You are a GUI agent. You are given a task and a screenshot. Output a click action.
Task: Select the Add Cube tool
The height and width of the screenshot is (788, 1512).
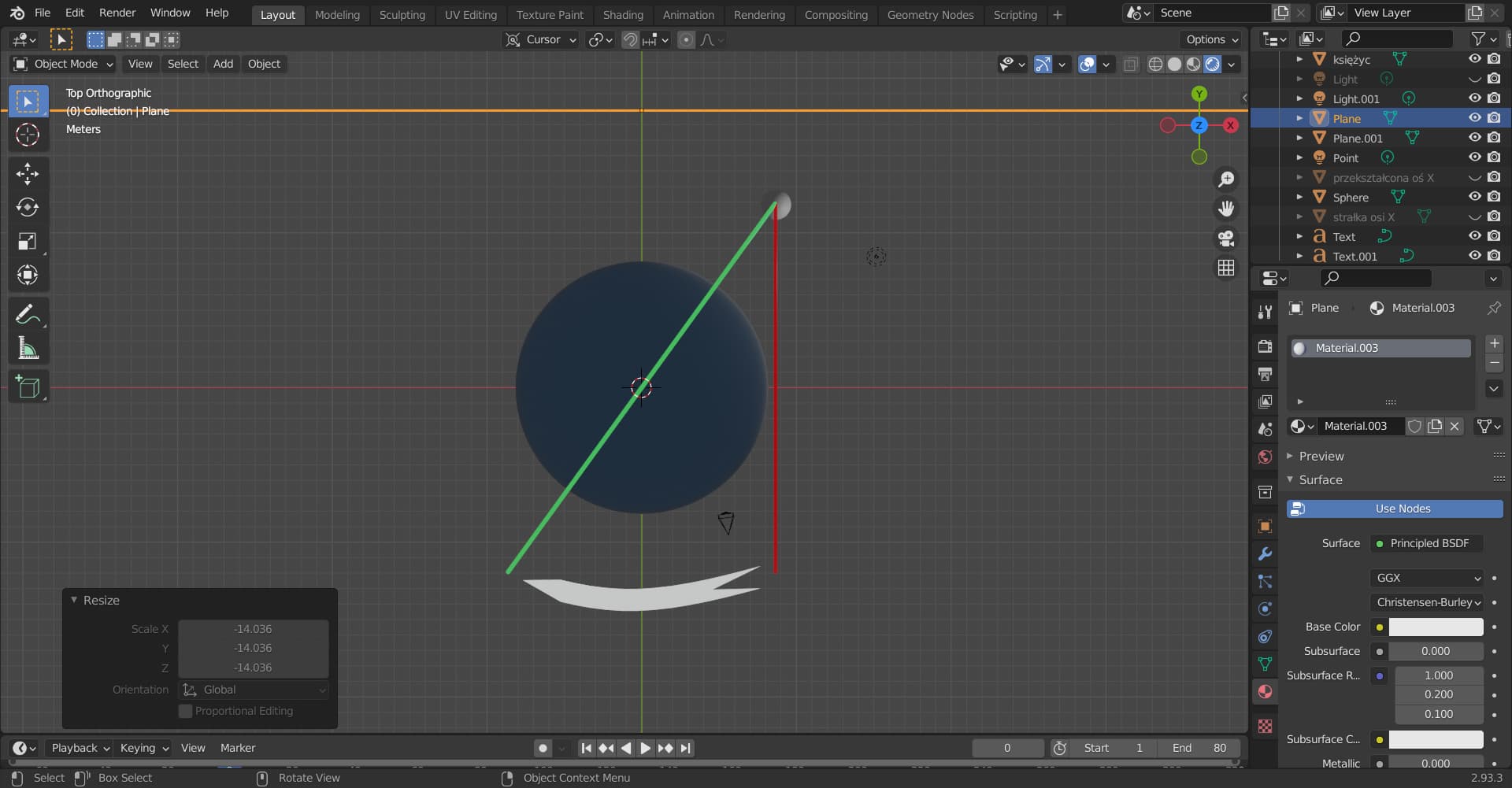28,387
